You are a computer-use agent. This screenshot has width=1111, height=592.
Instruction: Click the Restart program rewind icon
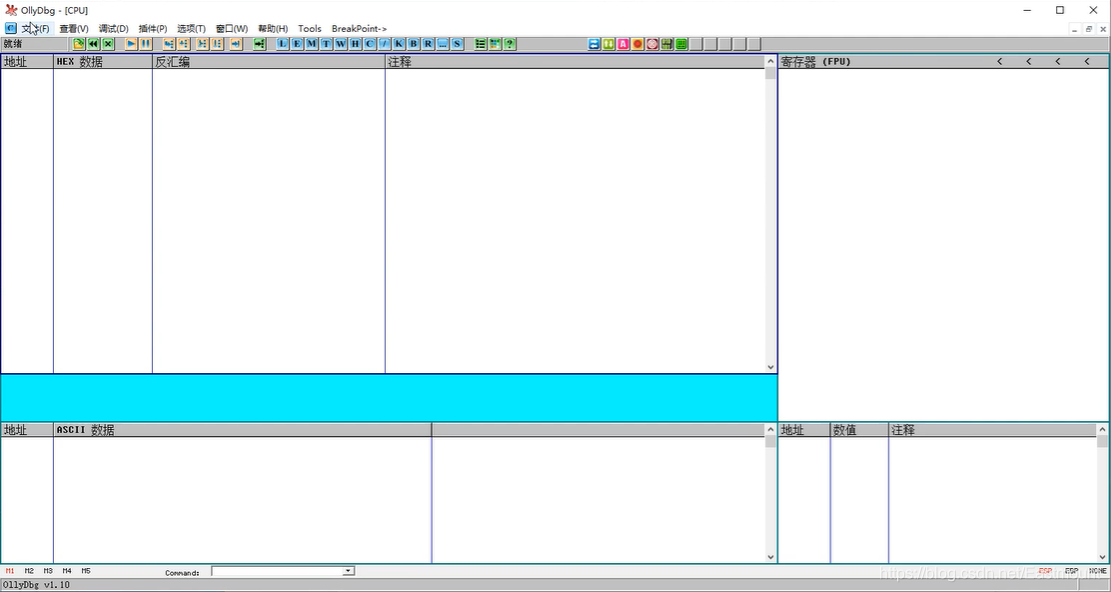[x=94, y=44]
